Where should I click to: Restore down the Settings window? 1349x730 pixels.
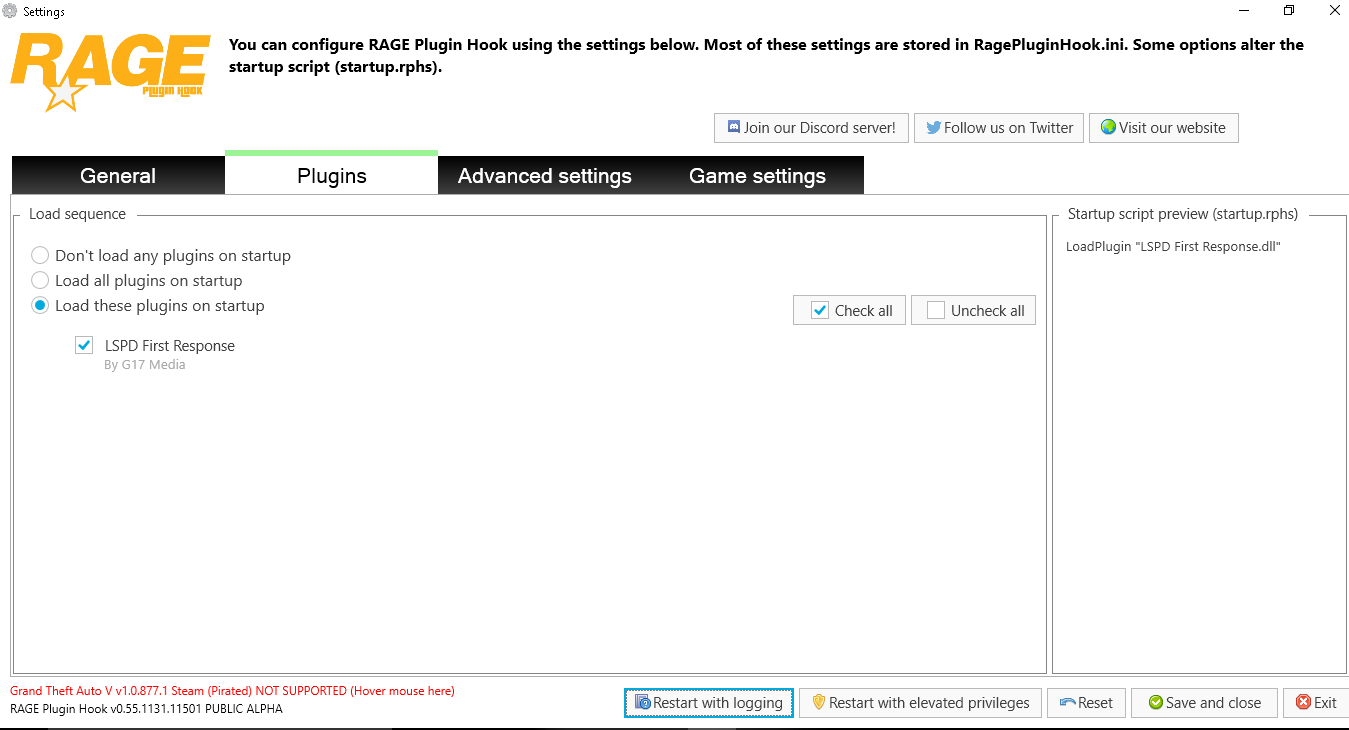point(1289,11)
